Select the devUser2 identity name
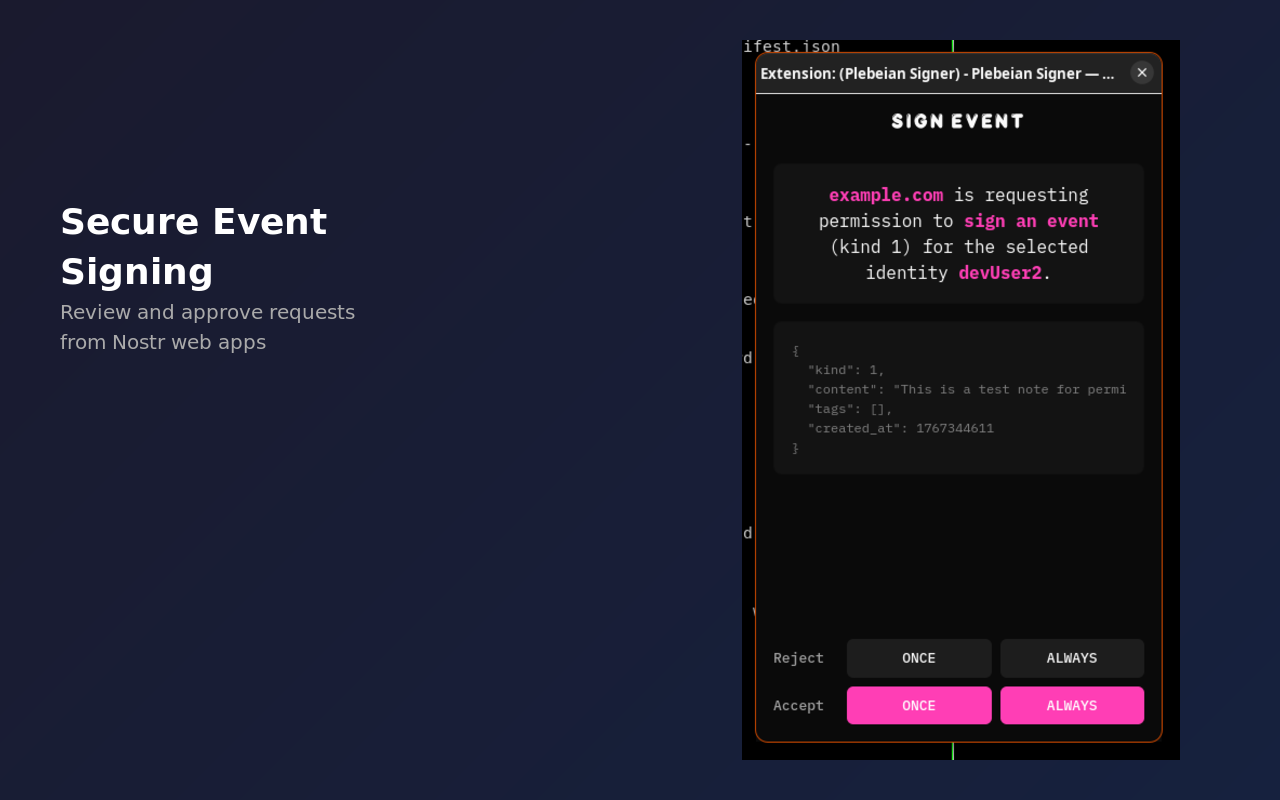1280x800 pixels. pyautogui.click(x=999, y=273)
